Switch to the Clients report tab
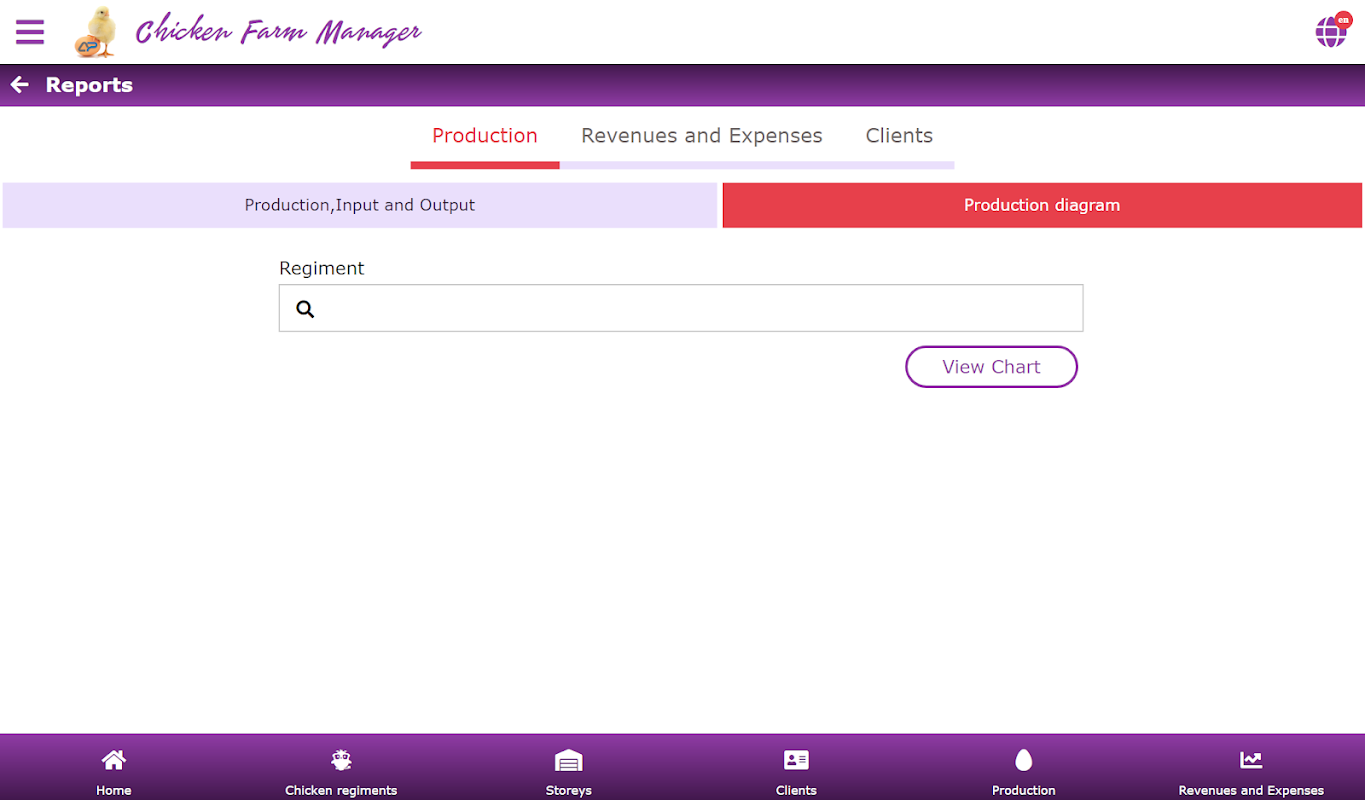The height and width of the screenshot is (800, 1365). click(x=899, y=136)
